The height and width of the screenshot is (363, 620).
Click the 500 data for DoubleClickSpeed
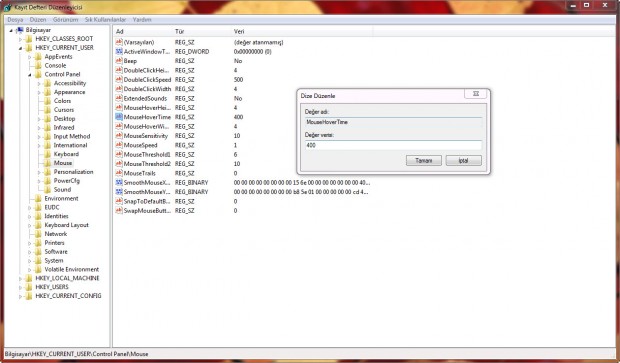238,79
